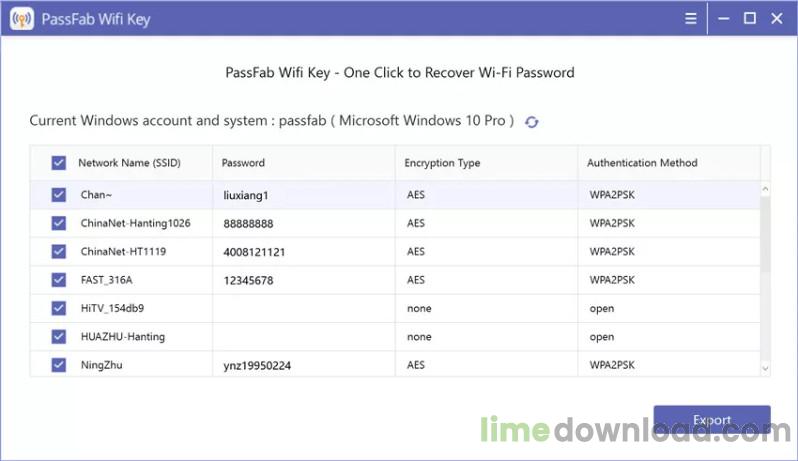Close the PassFab Wifi Key window
The width and height of the screenshot is (798, 461).
coord(777,19)
